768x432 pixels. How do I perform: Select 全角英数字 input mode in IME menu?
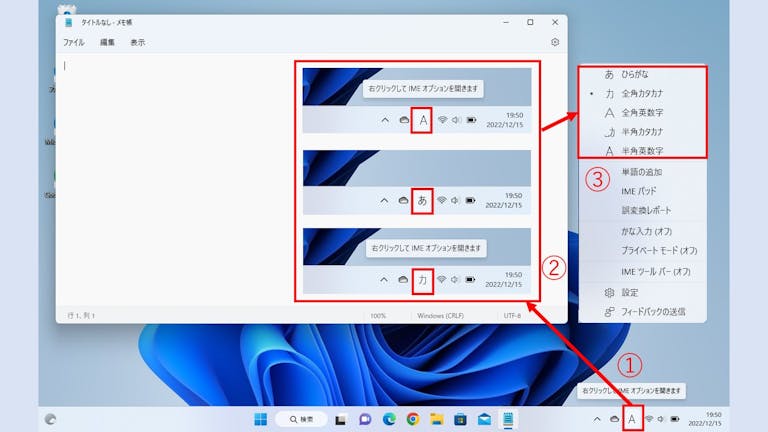[x=642, y=113]
